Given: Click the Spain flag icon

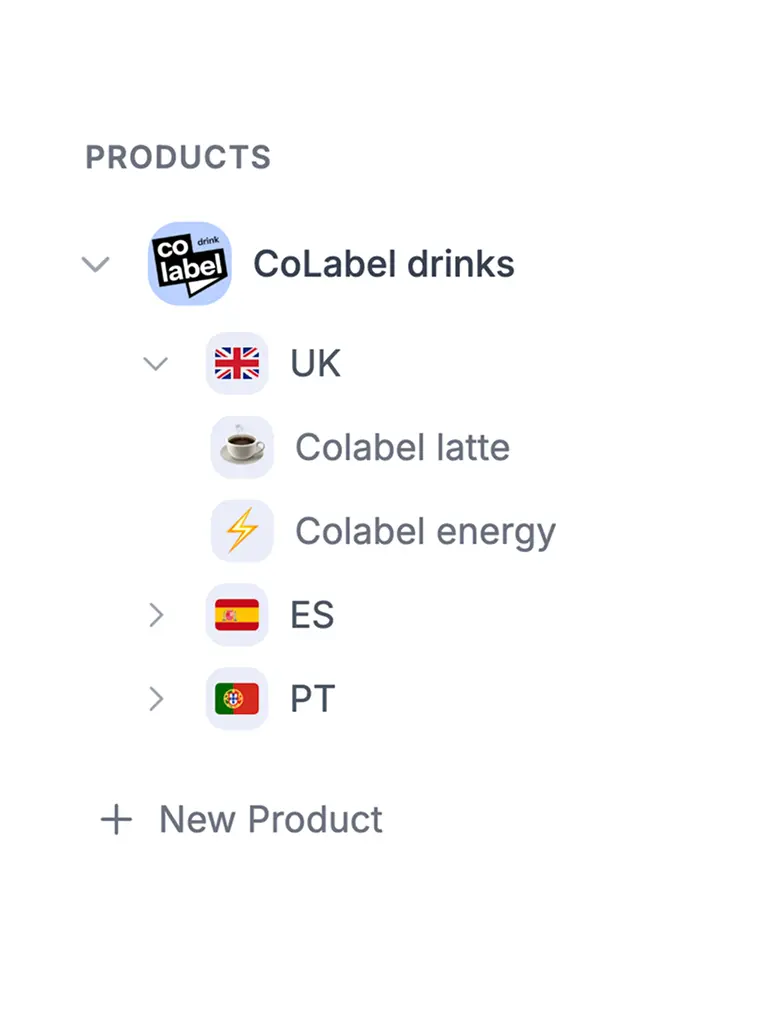Looking at the screenshot, I should (237, 615).
